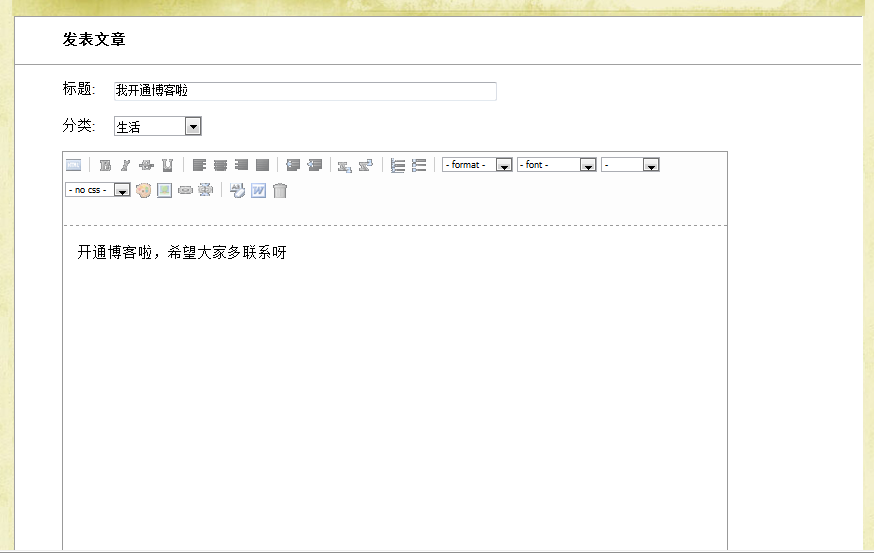The height and width of the screenshot is (553, 874).
Task: Insert a bulleted list
Action: [x=419, y=166]
